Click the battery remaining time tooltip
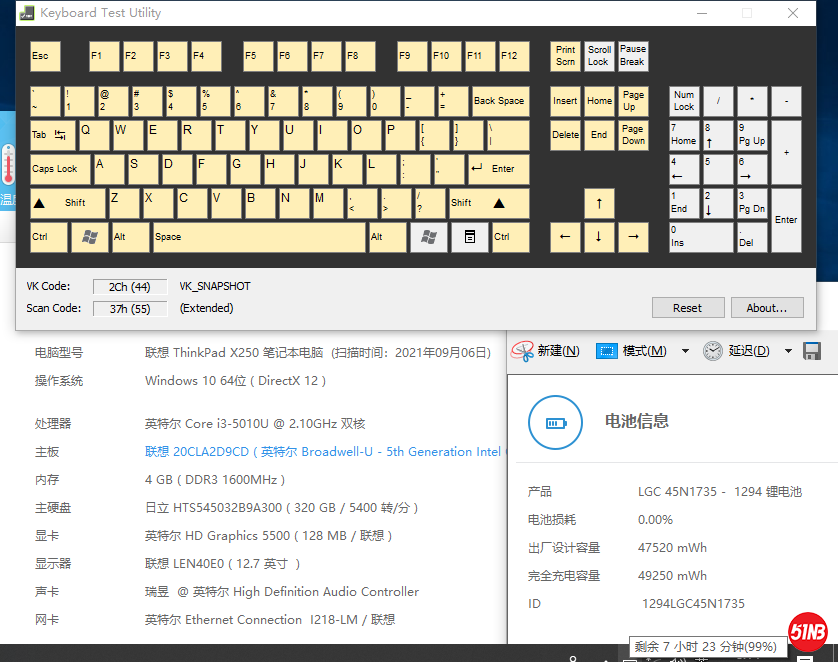 tap(708, 647)
